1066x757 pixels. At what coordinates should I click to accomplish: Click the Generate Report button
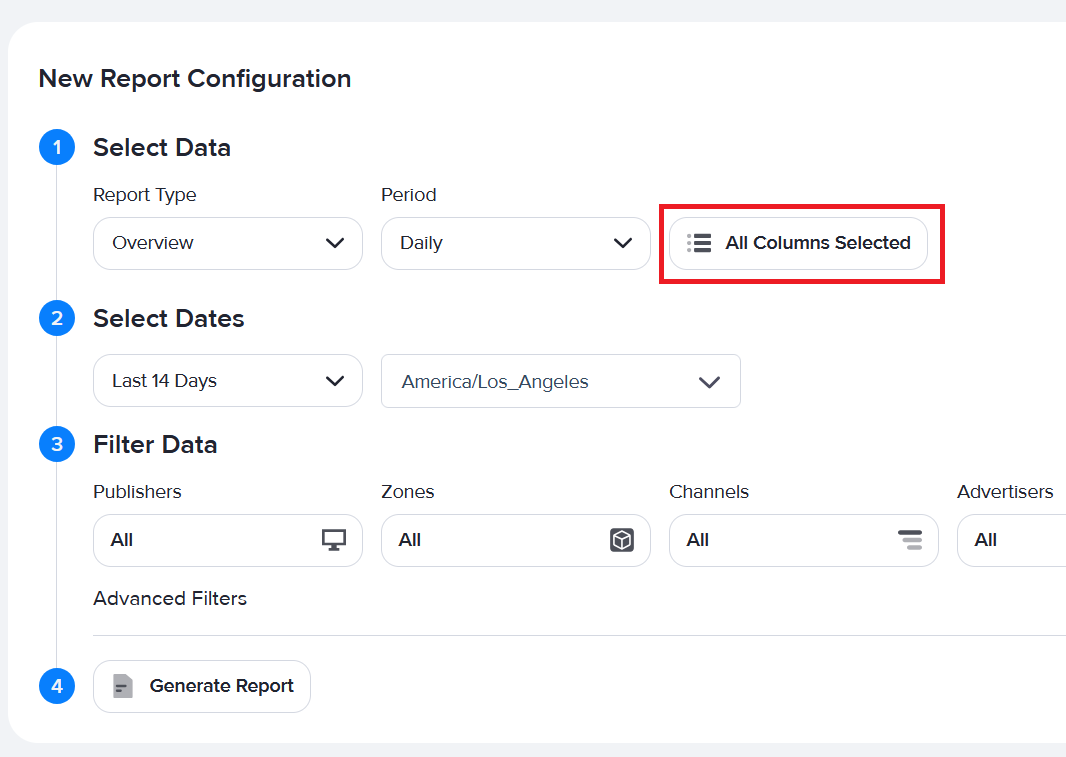coord(202,686)
